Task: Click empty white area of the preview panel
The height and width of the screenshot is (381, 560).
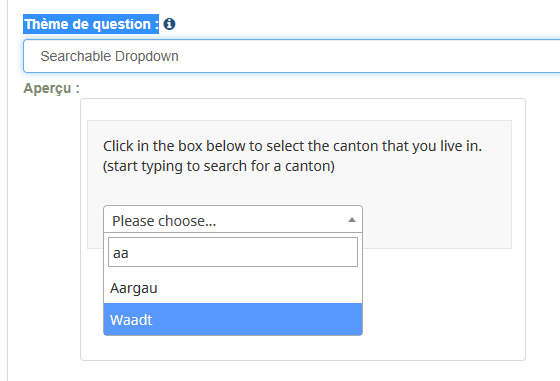Action: click(x=443, y=304)
